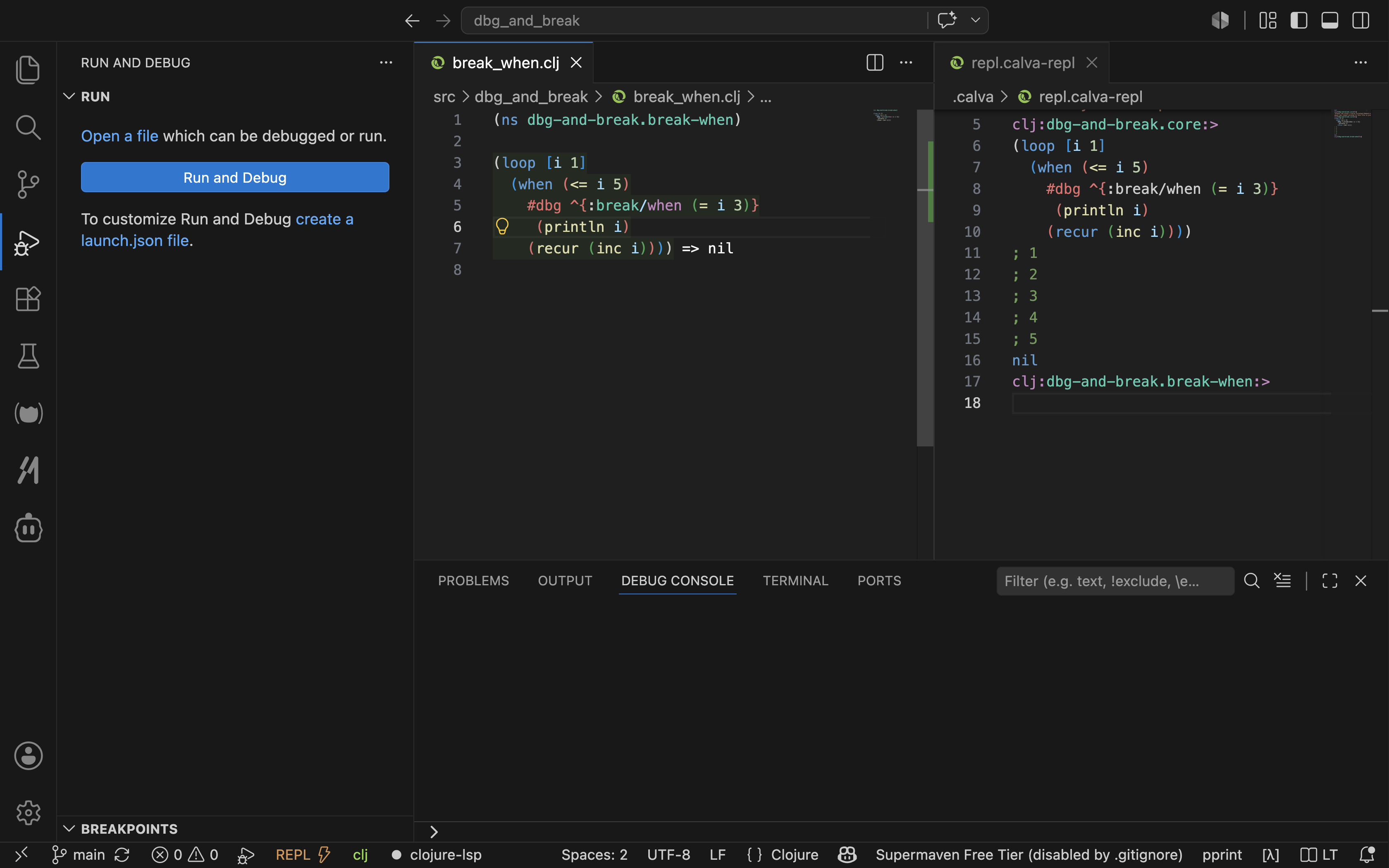This screenshot has height=868, width=1389.
Task: Click the debug start icon in status bar
Action: point(246,855)
